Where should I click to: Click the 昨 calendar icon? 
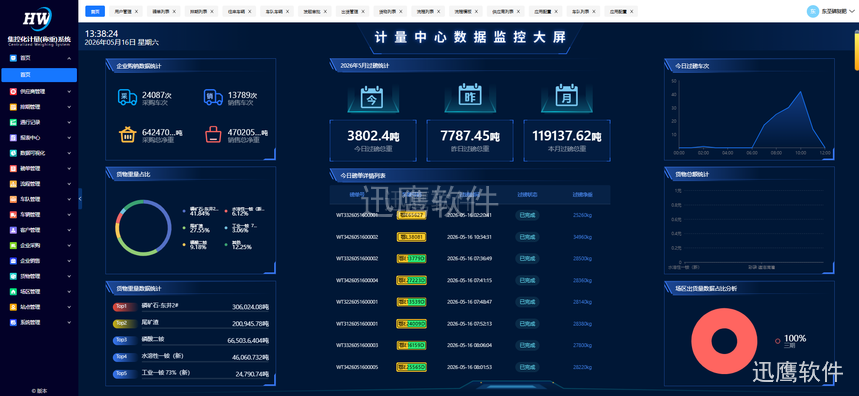coord(469,96)
